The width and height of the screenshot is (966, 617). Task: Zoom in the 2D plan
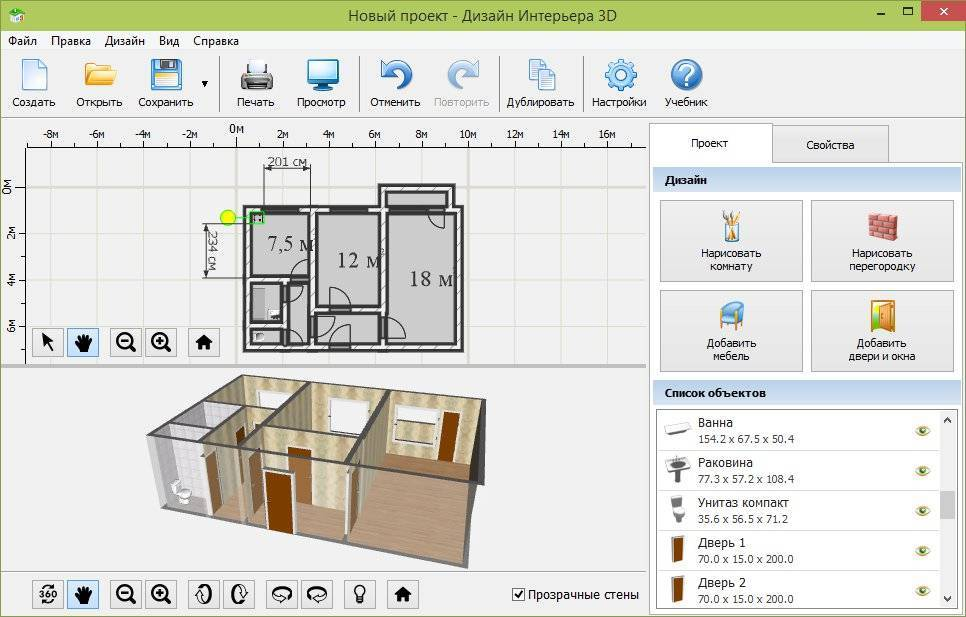click(x=161, y=342)
